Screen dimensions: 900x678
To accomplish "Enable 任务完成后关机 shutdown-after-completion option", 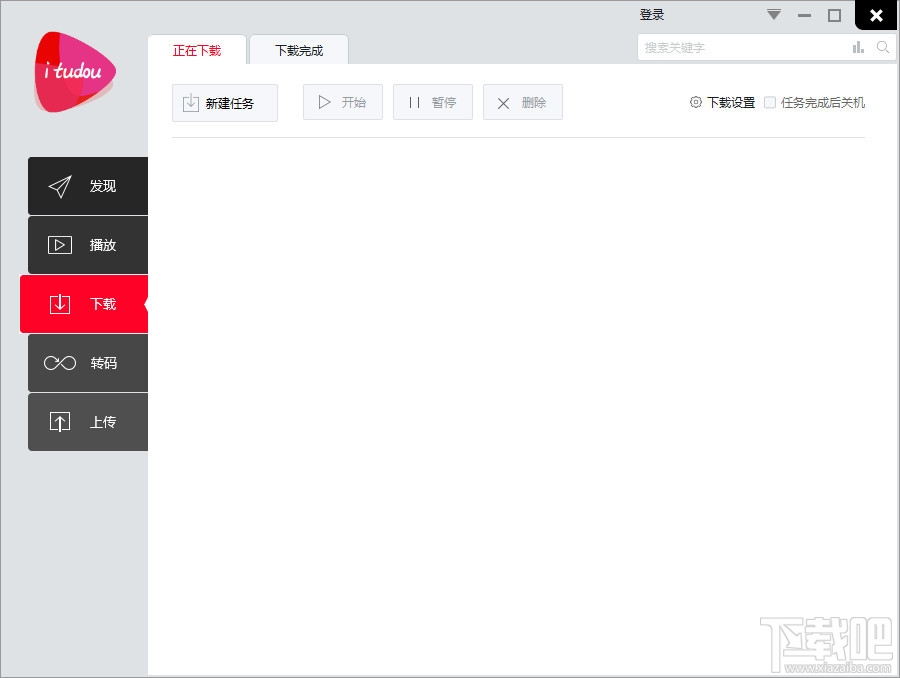I will [770, 102].
